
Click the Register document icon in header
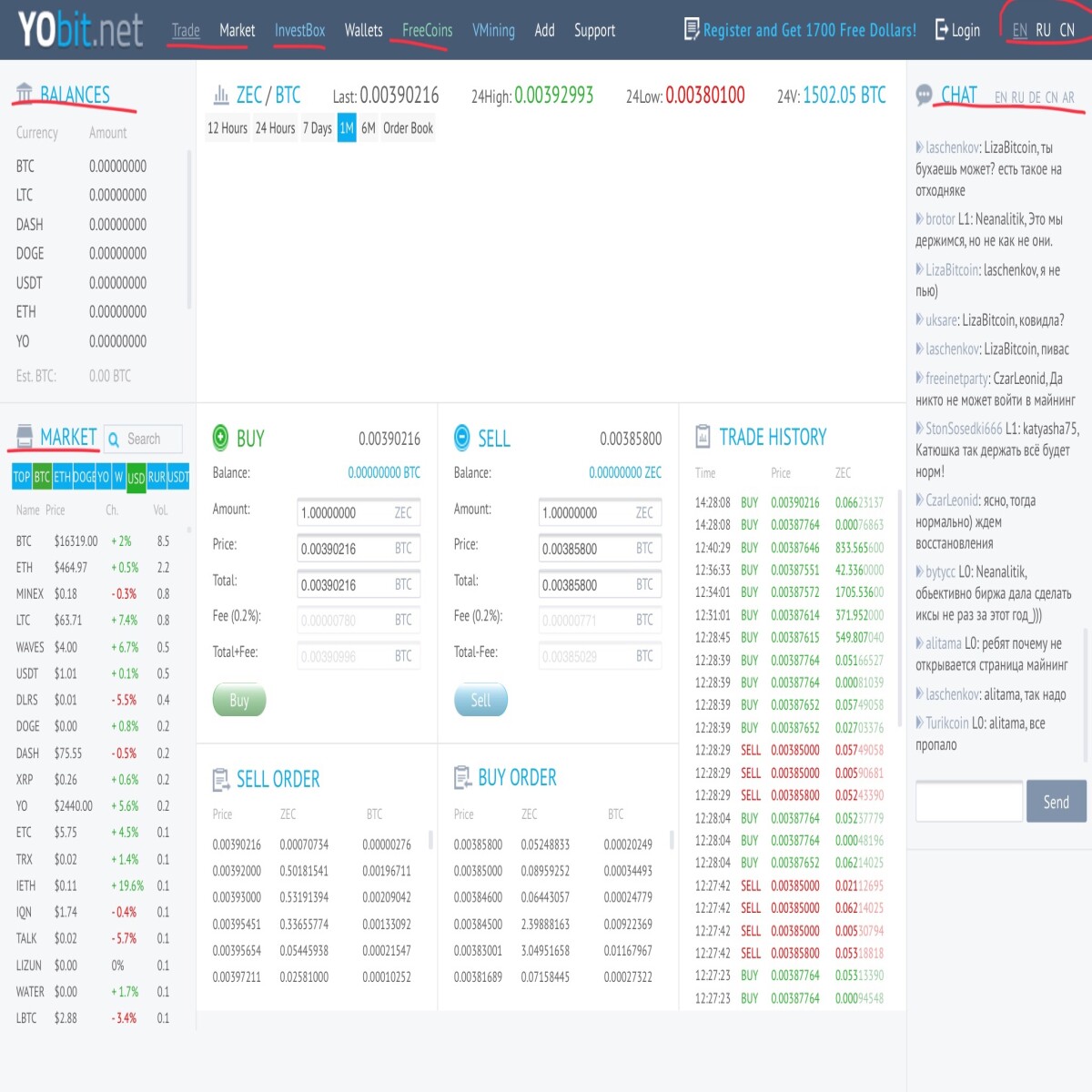(692, 29)
